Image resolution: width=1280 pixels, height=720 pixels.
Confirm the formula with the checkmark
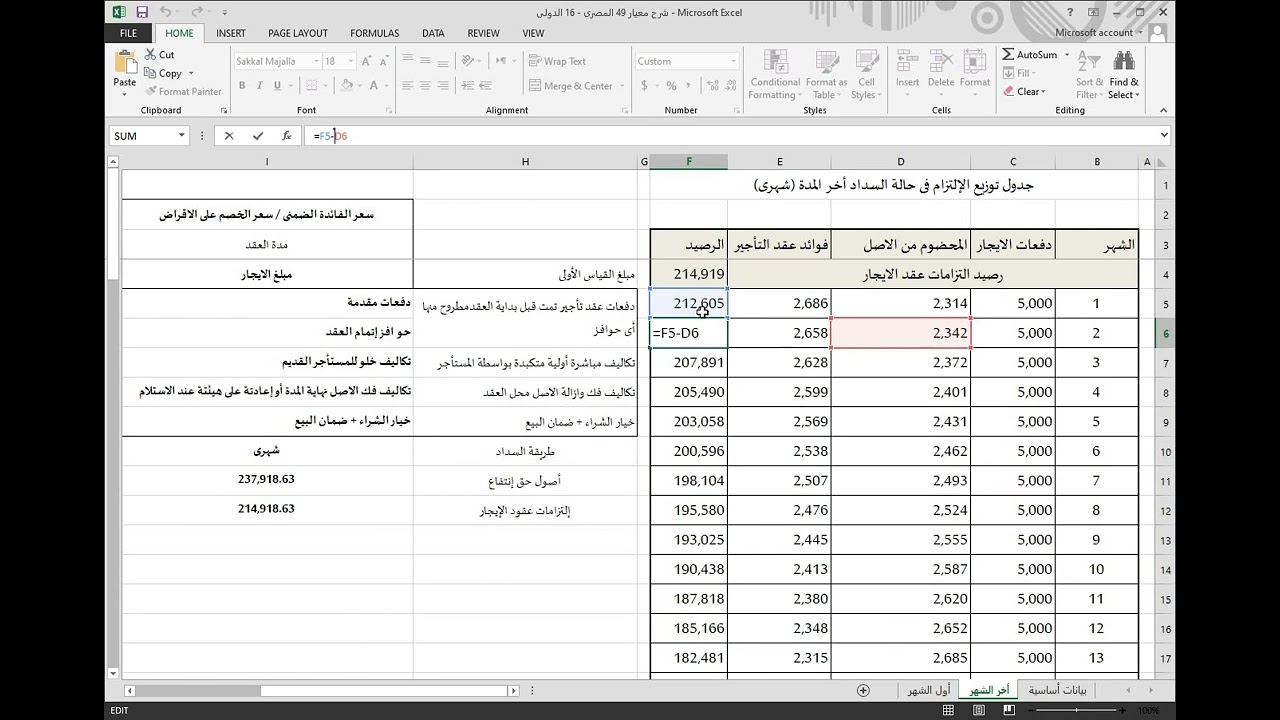(258, 136)
